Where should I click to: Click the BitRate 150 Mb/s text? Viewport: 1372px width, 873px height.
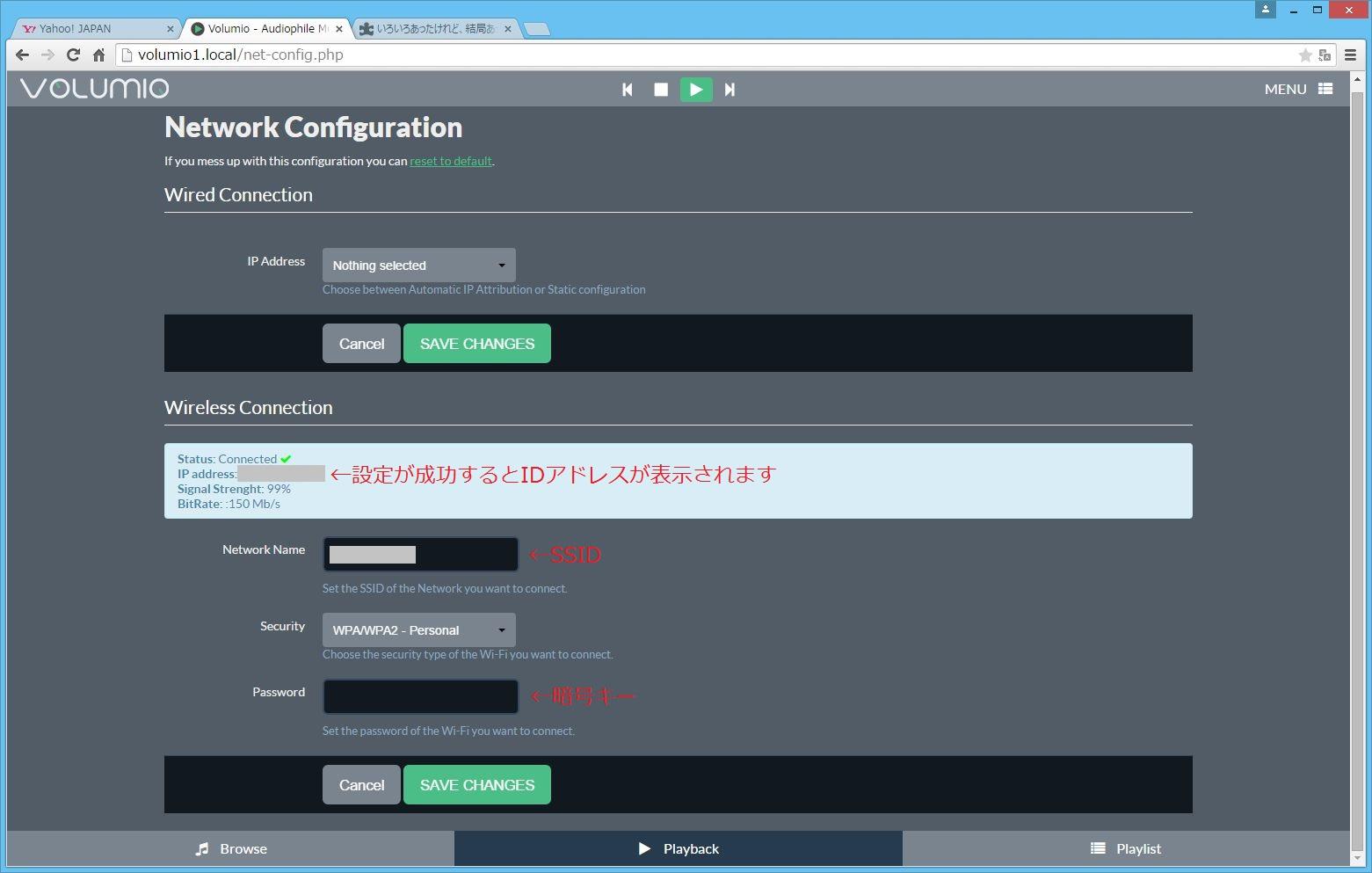coord(229,504)
